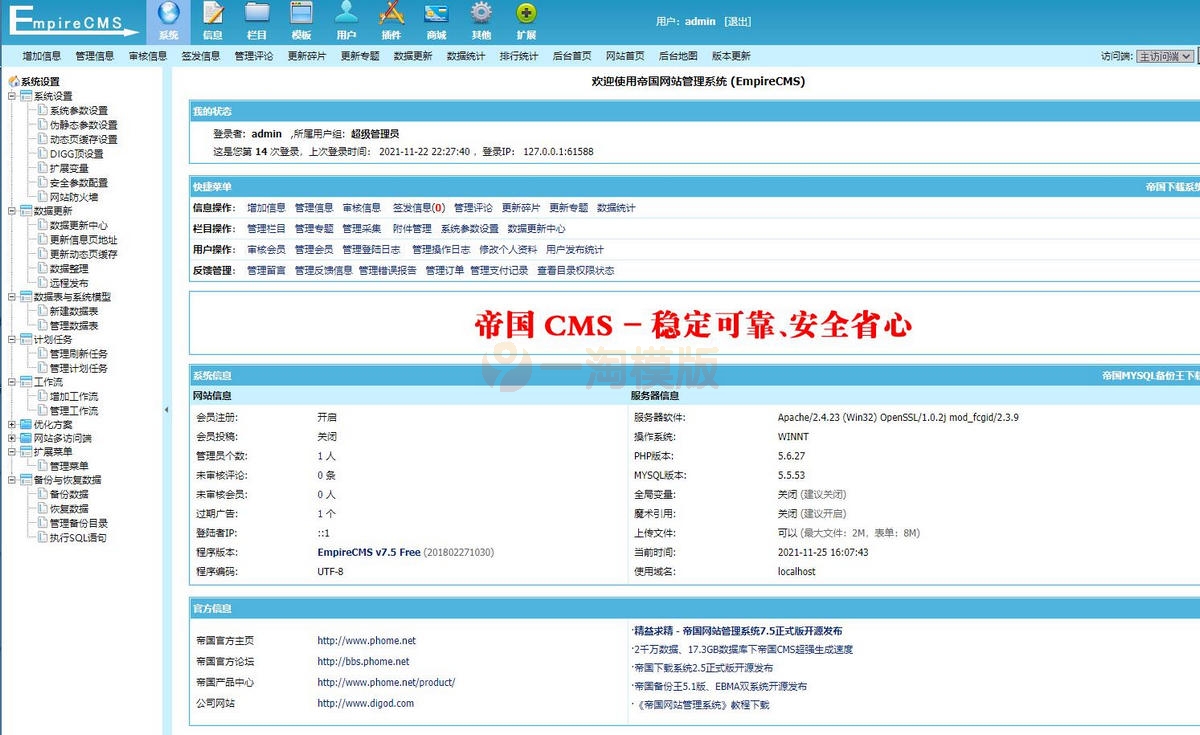Click the 其他 gear icon
This screenshot has height=735, width=1200.
point(481,14)
